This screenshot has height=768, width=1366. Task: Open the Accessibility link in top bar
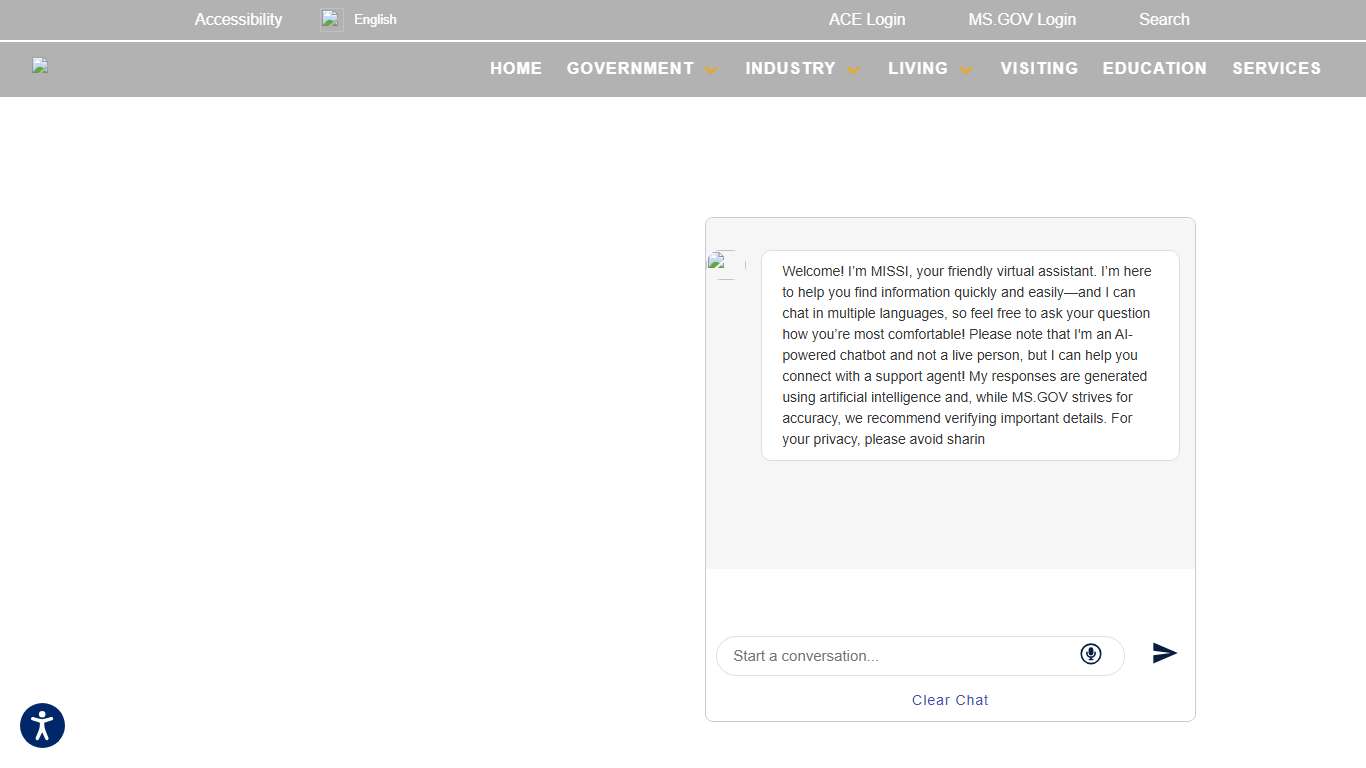coord(238,19)
